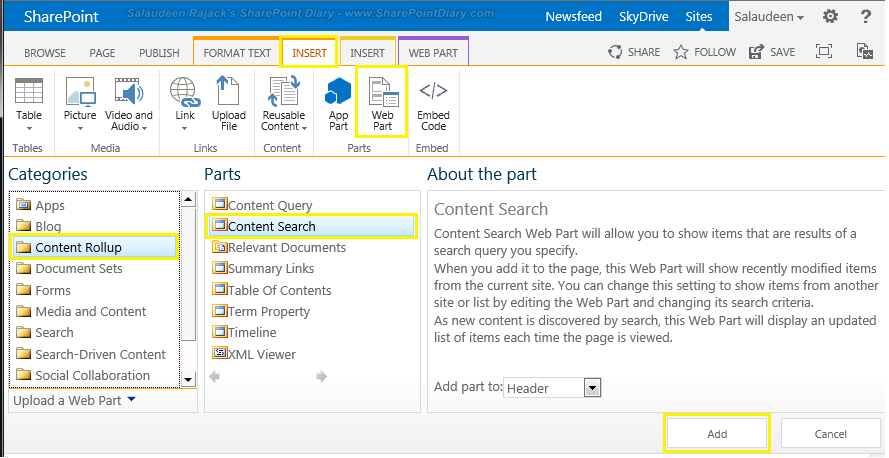Select the Content Query part icon
The width and height of the screenshot is (889, 458).
219,204
